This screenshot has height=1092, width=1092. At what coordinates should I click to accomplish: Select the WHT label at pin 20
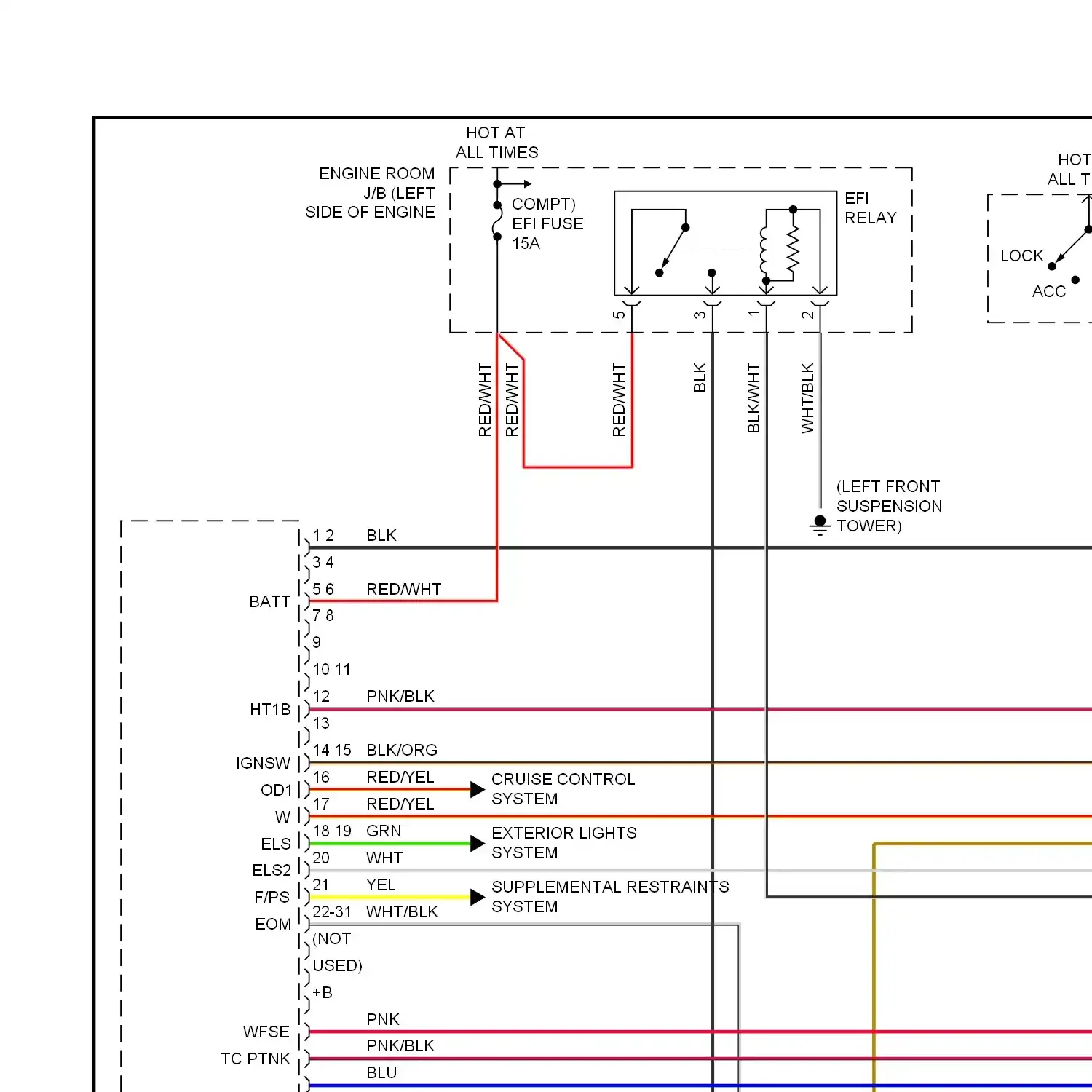coord(384,858)
